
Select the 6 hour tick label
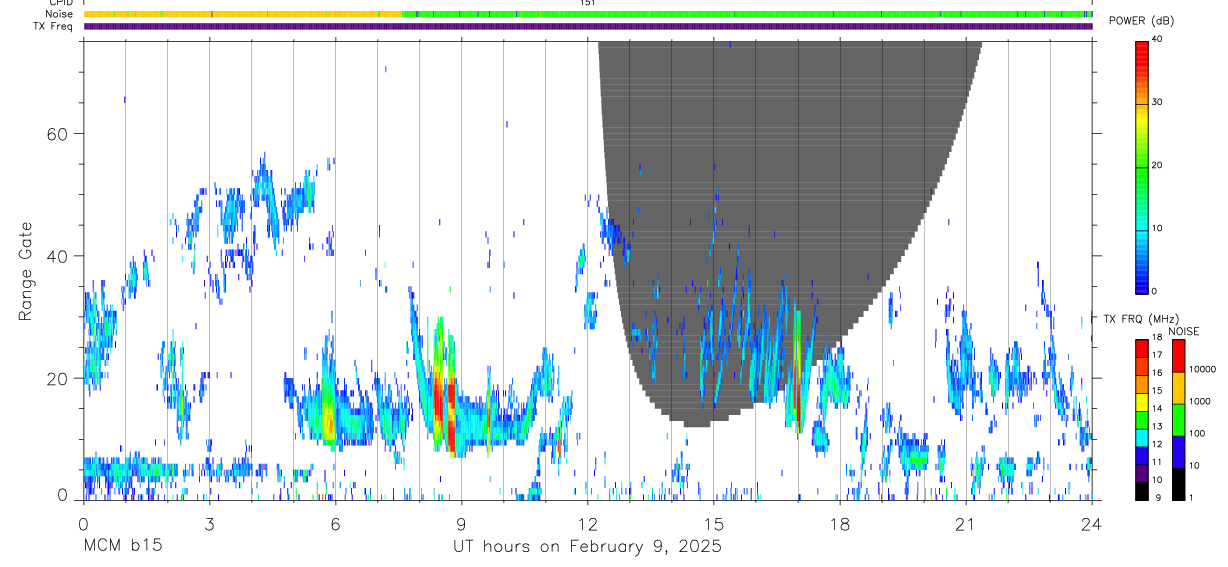(335, 524)
